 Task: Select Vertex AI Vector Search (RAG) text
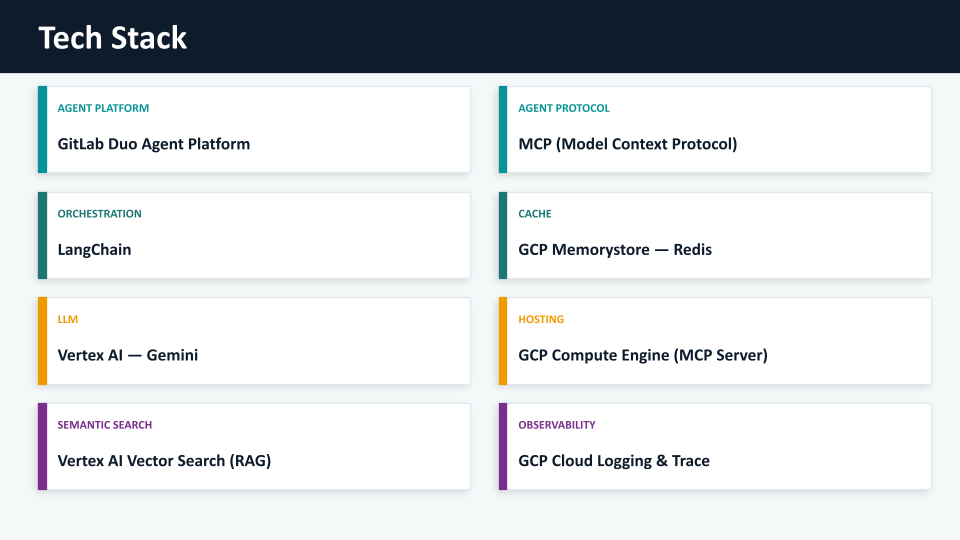coord(164,461)
